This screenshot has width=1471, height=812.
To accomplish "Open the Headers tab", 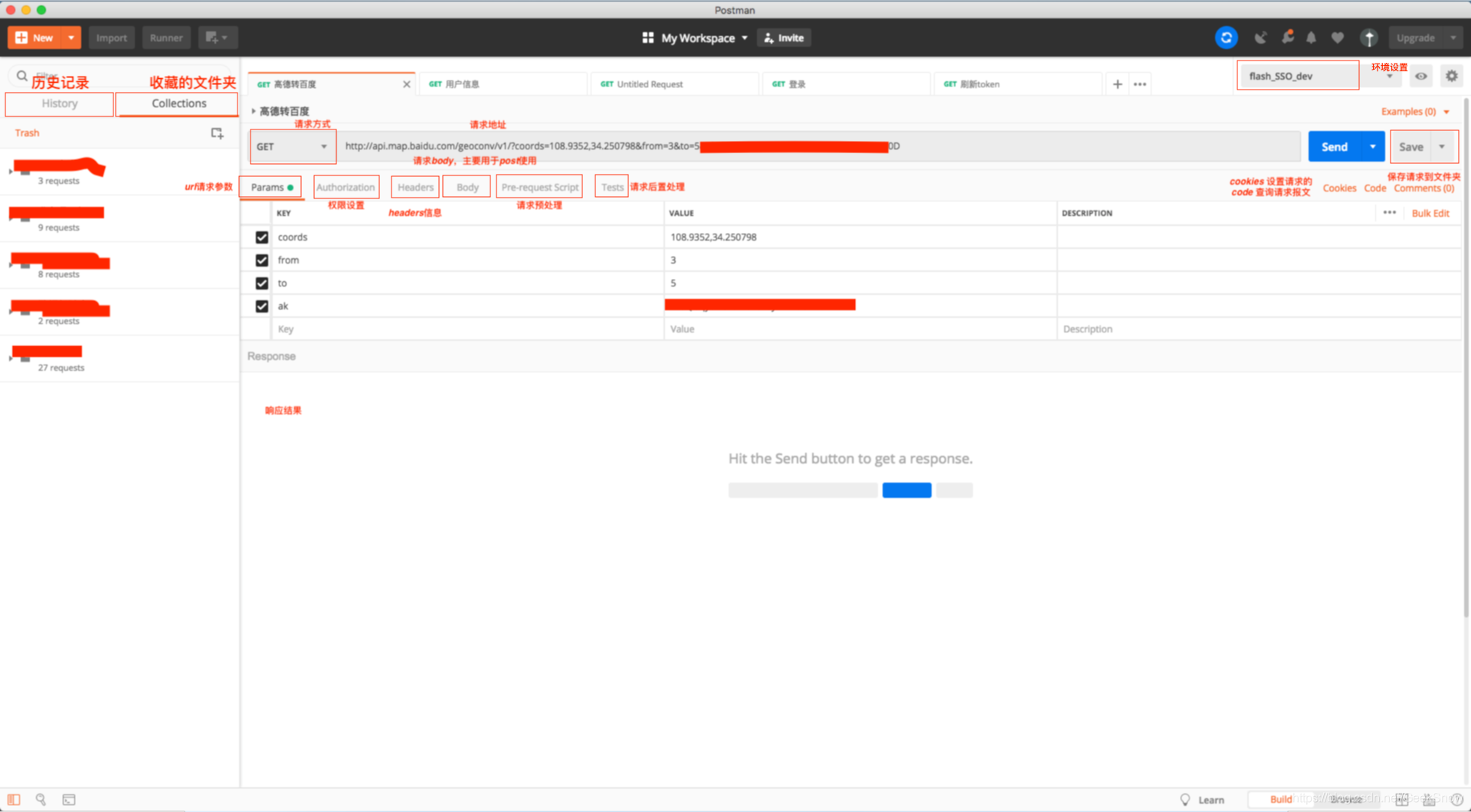I will pyautogui.click(x=415, y=187).
